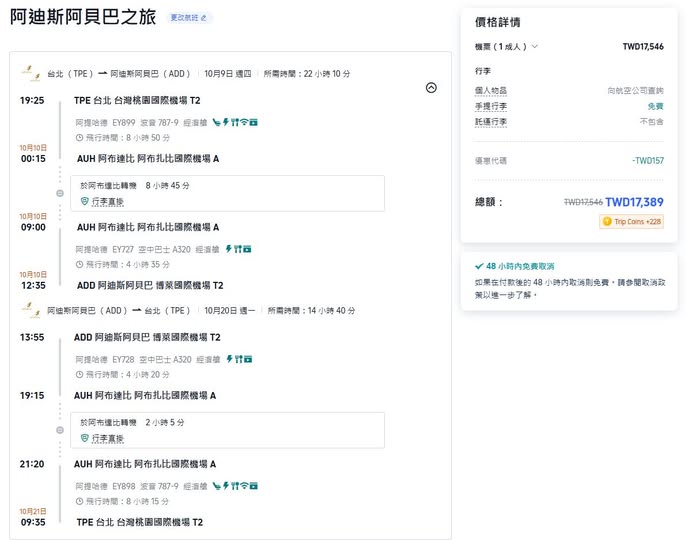This screenshot has height=540, width=692.
Task: Click the clock icon beside 8 小時 50 分 flight time
Action: [80, 137]
